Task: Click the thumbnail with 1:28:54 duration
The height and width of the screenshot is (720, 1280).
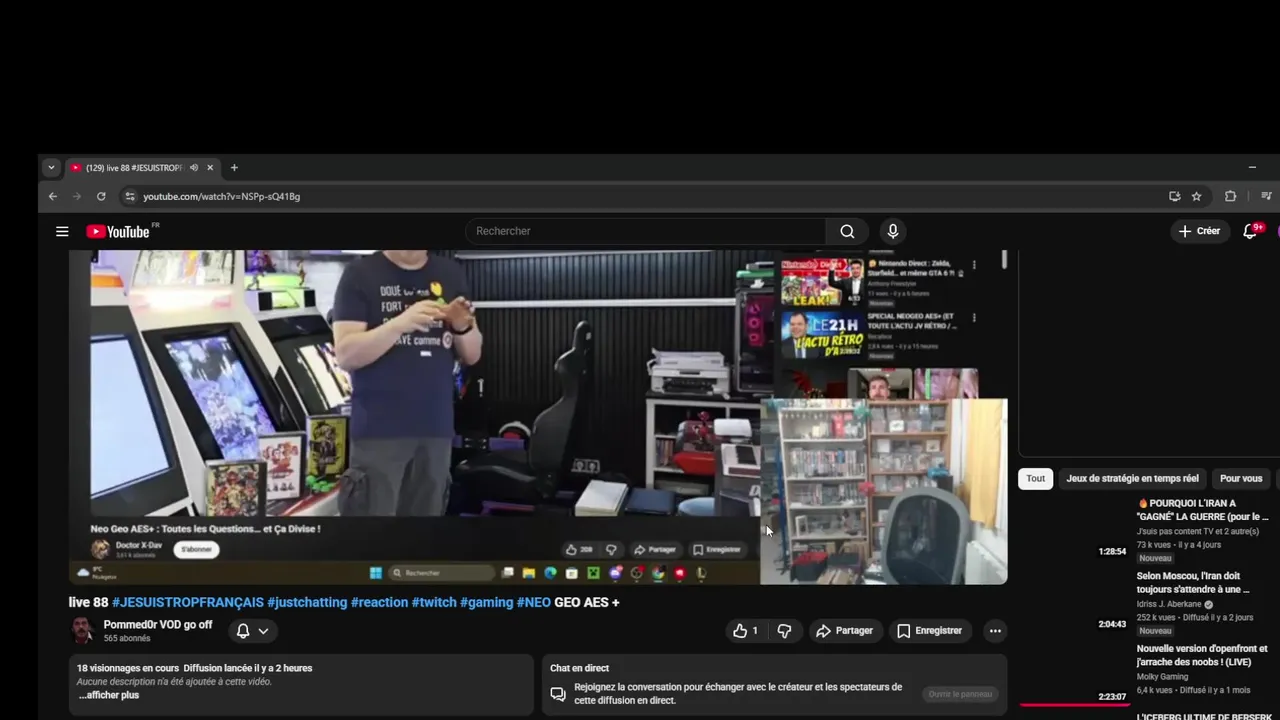Action: 1074,527
